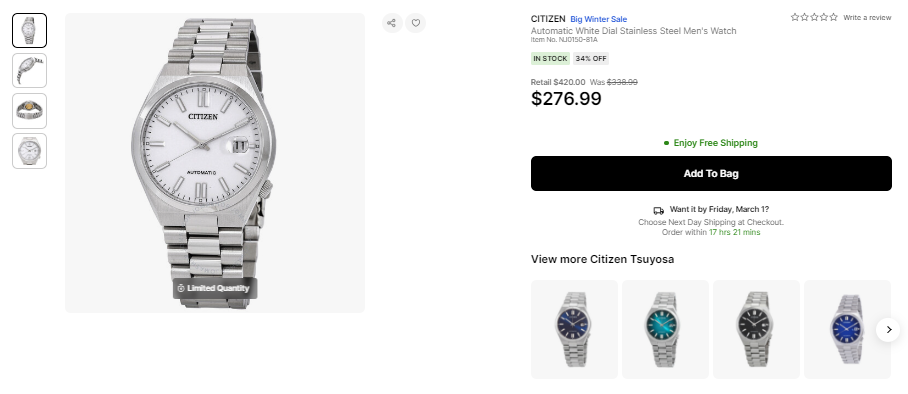
Task: Open the Write a review link
Action: [867, 18]
